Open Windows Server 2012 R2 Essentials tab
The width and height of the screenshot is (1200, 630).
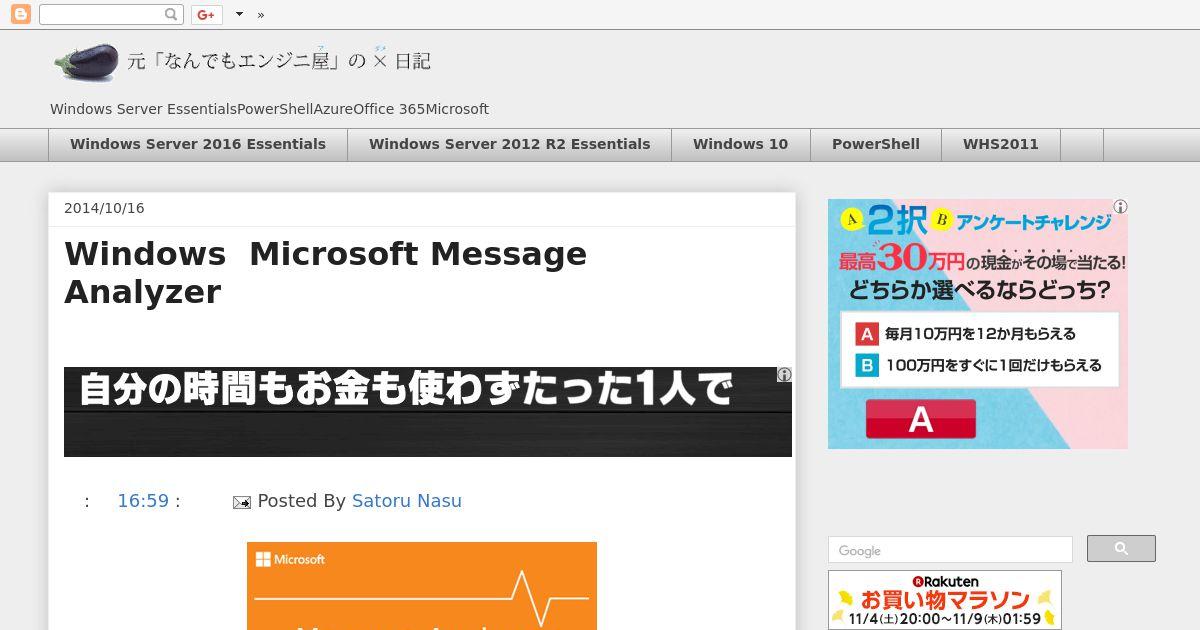[509, 144]
